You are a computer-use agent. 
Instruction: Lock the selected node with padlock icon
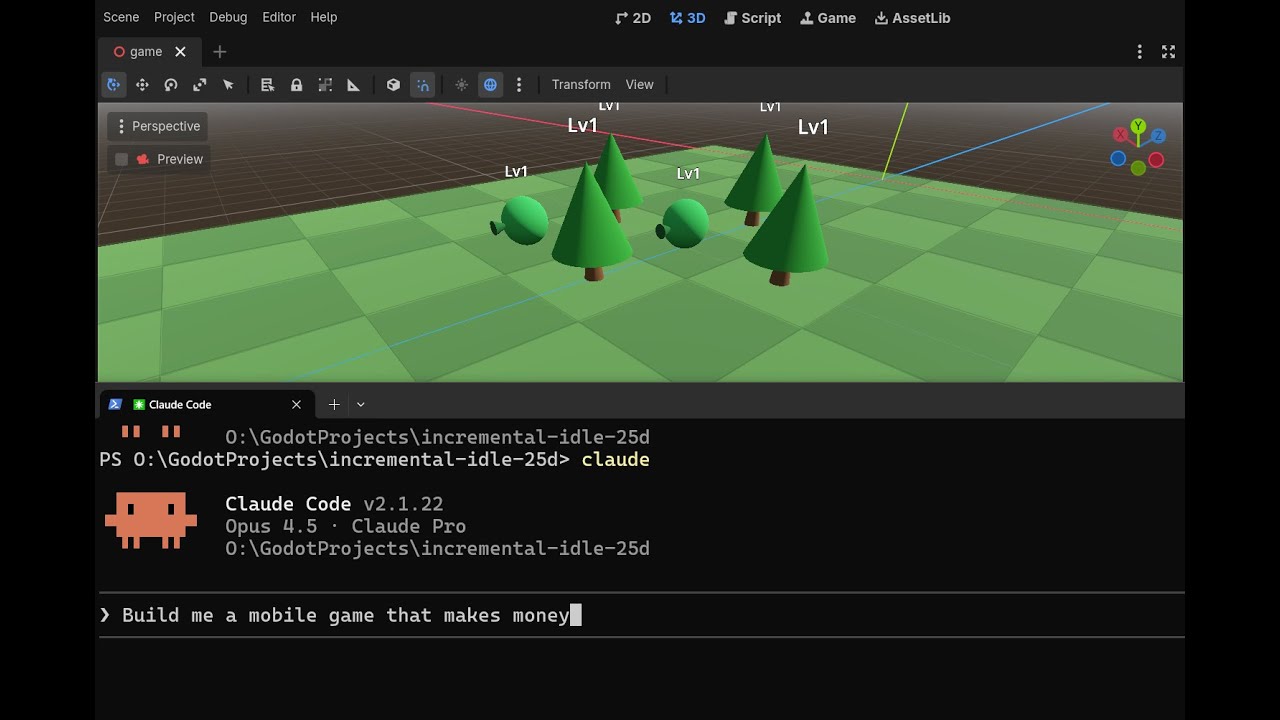click(x=296, y=85)
